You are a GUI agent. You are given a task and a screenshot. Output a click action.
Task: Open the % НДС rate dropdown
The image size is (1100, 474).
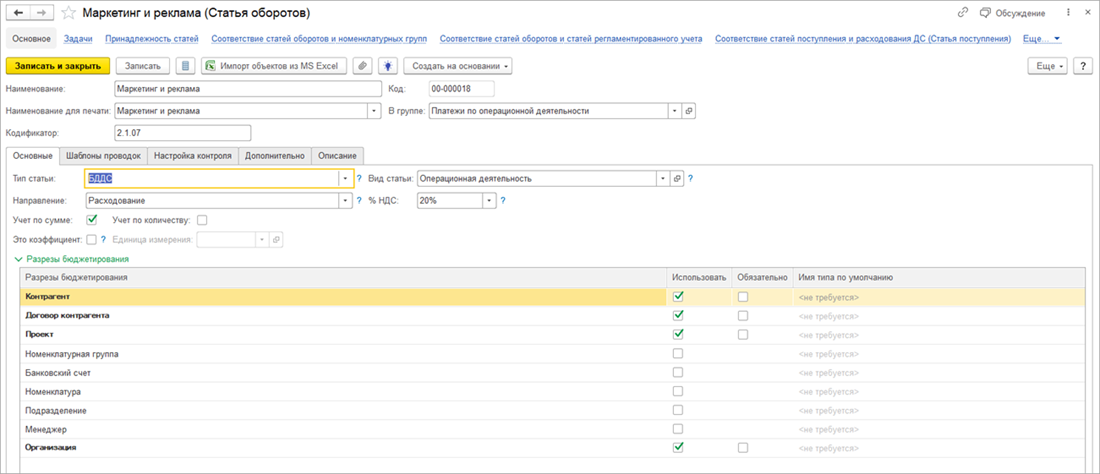pos(489,200)
